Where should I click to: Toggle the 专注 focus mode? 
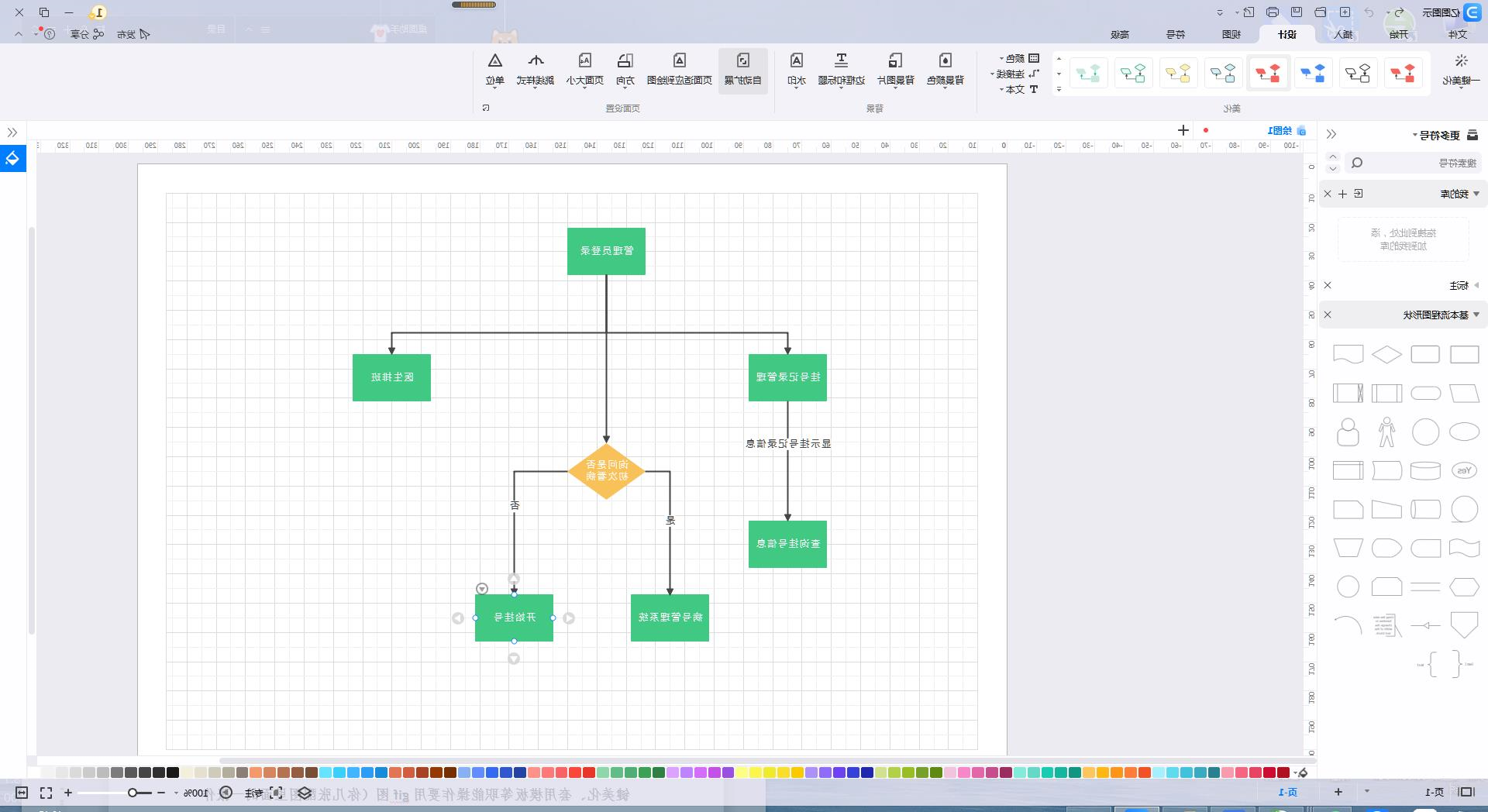click(263, 793)
